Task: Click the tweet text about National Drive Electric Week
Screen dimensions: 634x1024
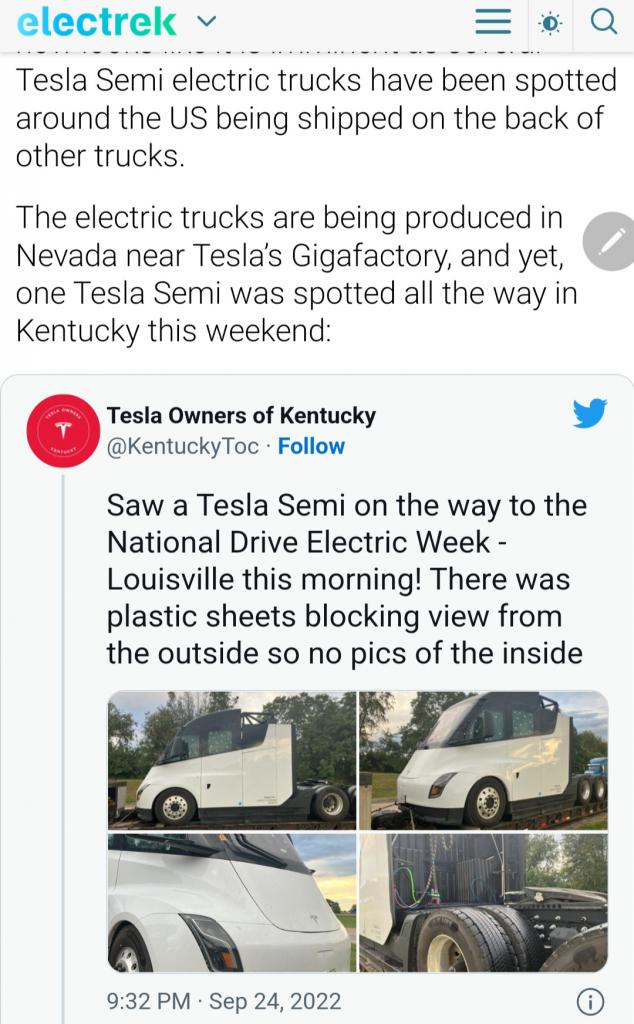Action: (x=344, y=579)
